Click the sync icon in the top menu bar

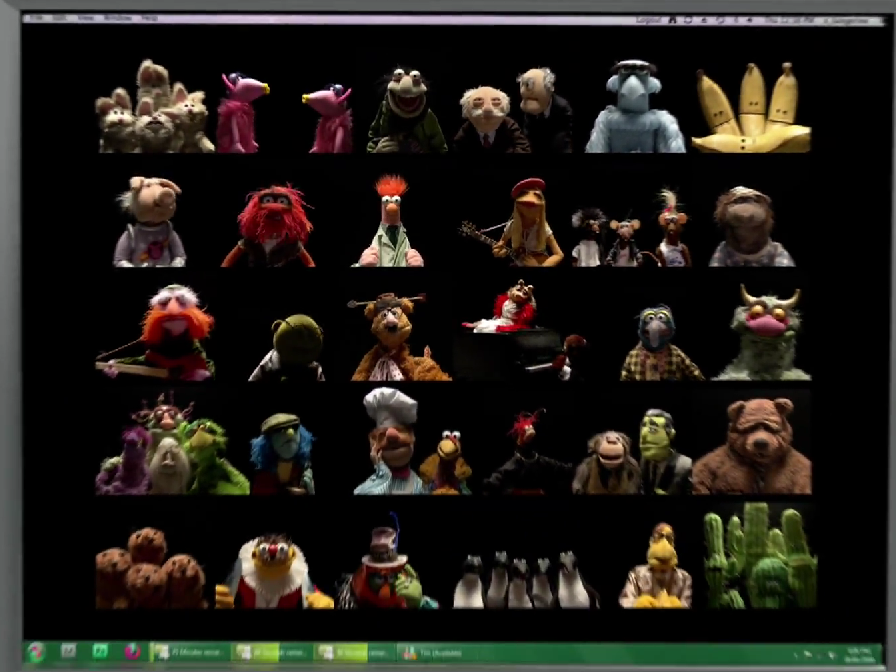click(x=686, y=17)
